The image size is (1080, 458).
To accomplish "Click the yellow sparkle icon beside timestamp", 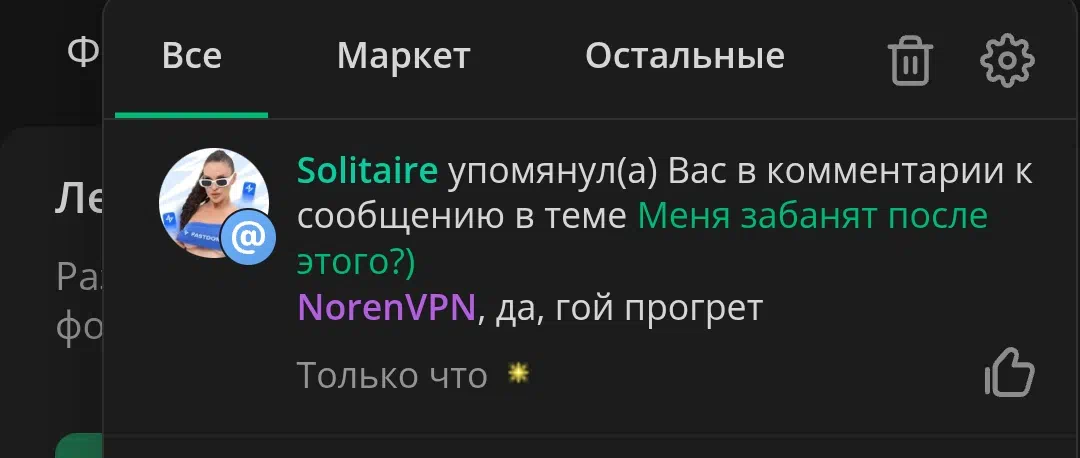I will tap(518, 374).
